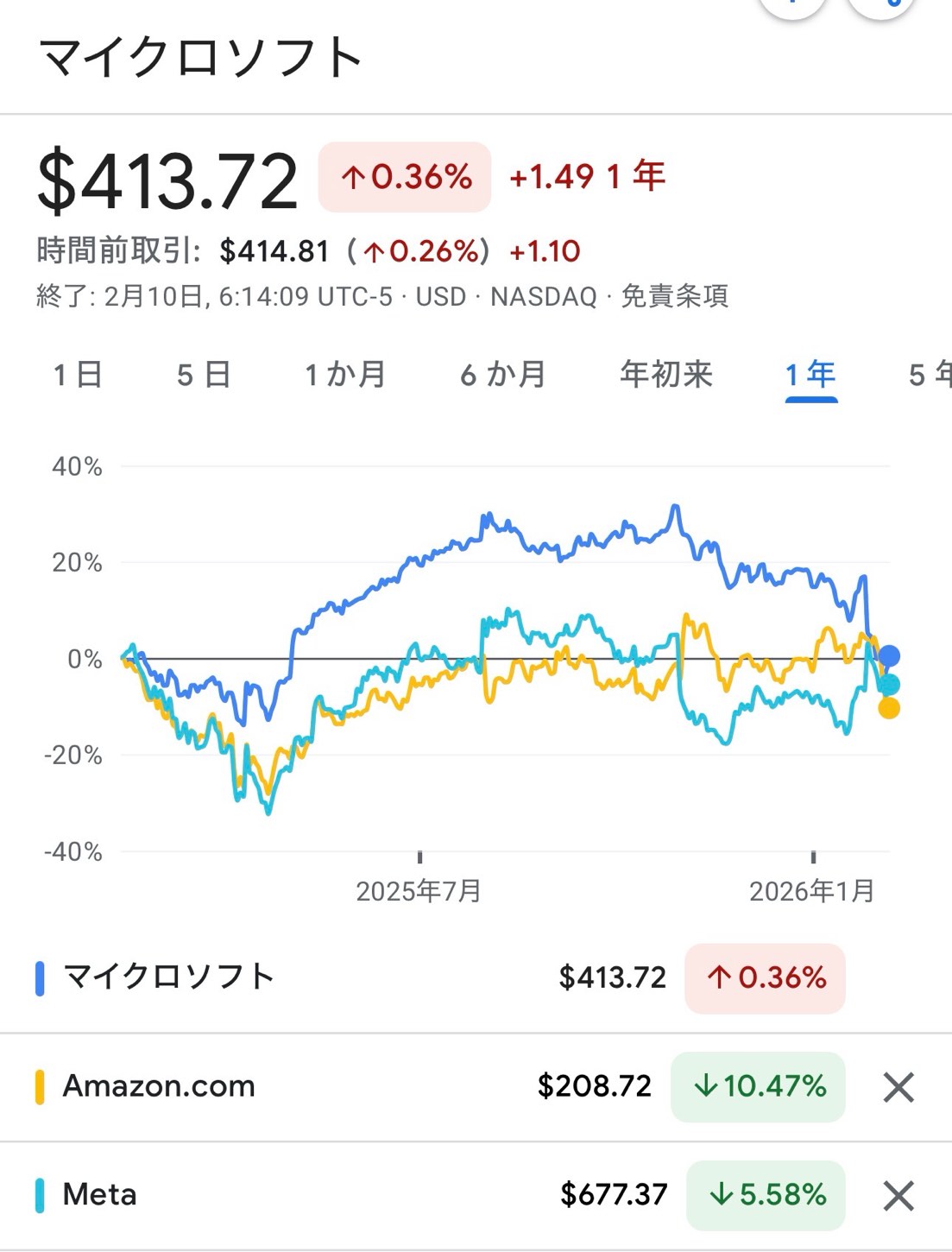Click the Amazon 10.47% down change badge
952x1252 pixels.
coord(758,1087)
